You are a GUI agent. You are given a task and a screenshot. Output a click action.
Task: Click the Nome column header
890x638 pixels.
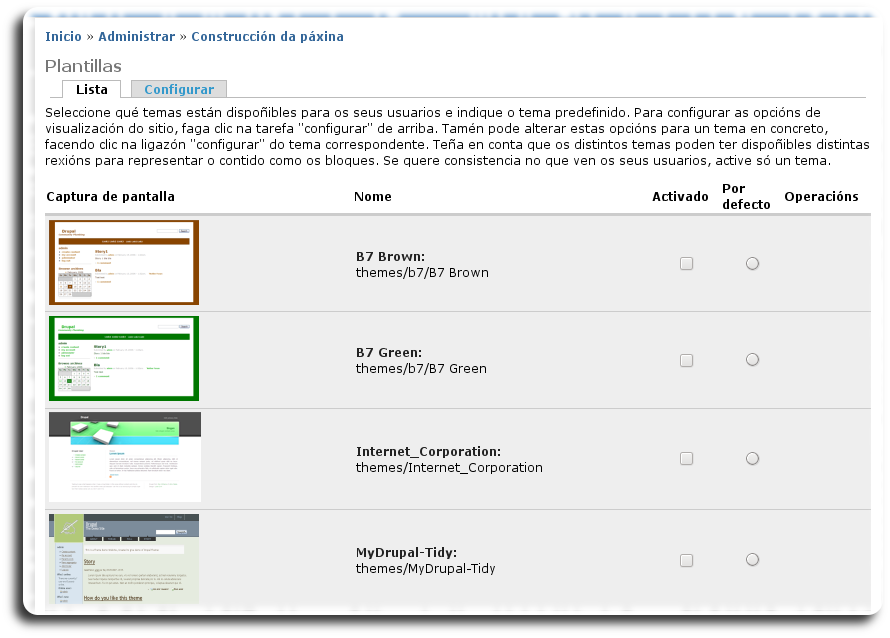pos(372,197)
